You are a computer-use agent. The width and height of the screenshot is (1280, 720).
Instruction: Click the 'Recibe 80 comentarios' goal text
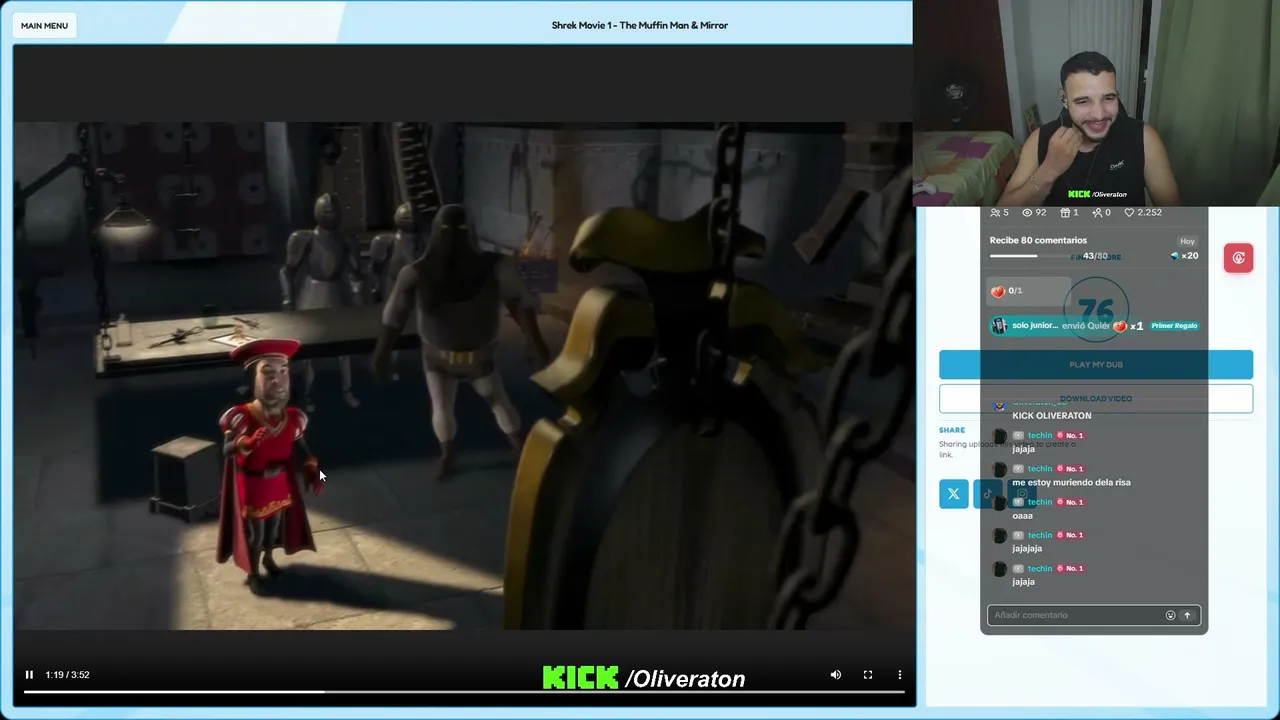pos(1038,240)
